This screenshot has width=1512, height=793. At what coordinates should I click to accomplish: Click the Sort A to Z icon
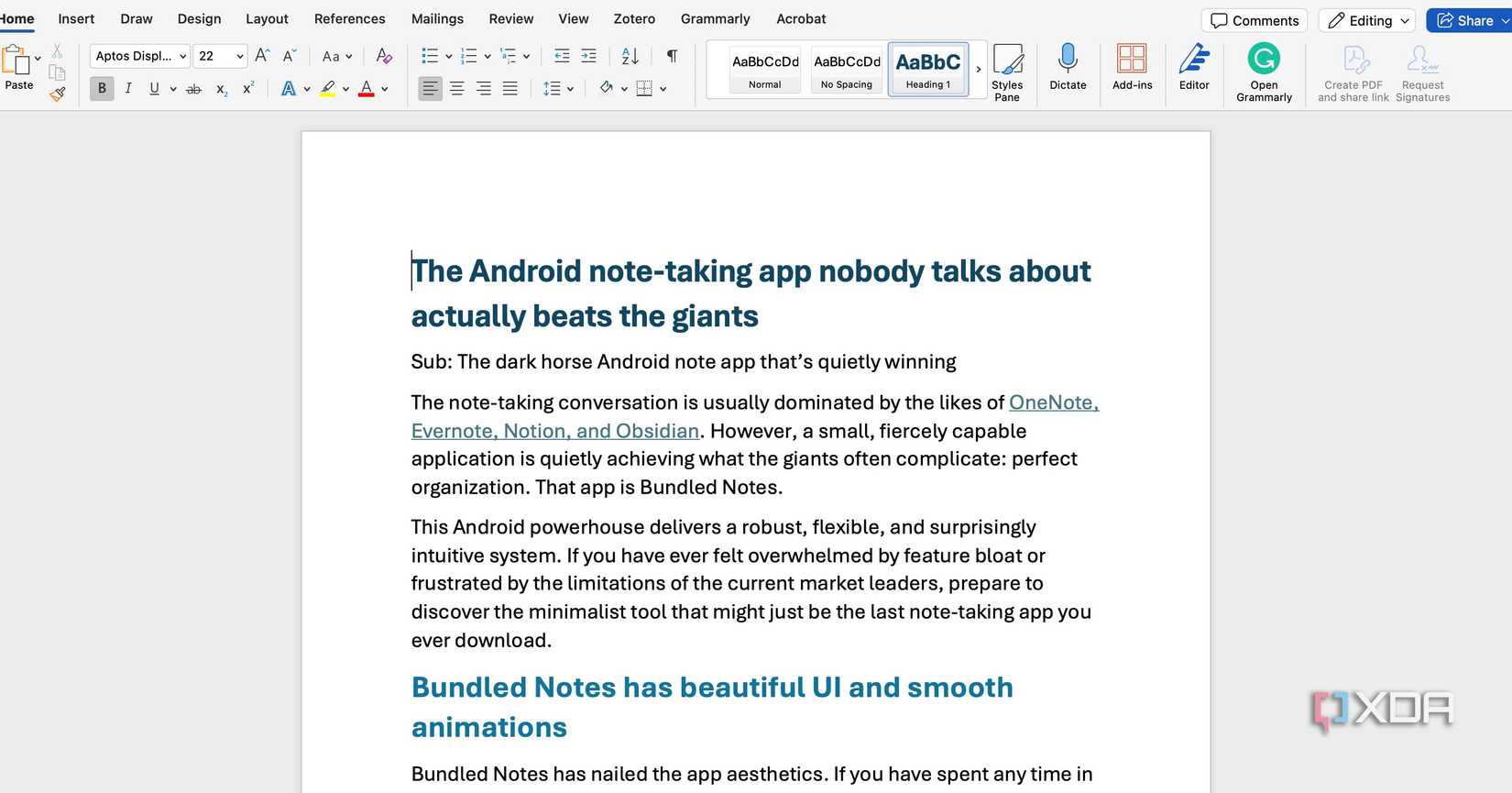pyautogui.click(x=630, y=56)
